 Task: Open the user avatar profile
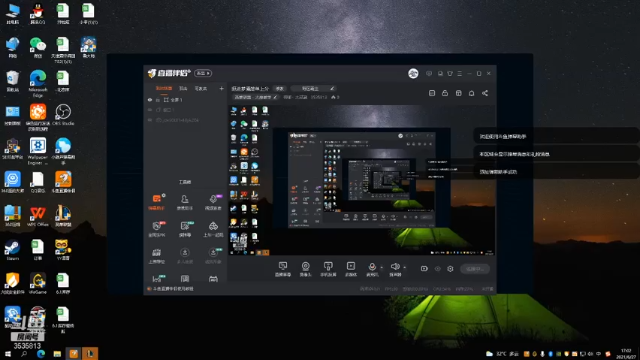tap(413, 73)
